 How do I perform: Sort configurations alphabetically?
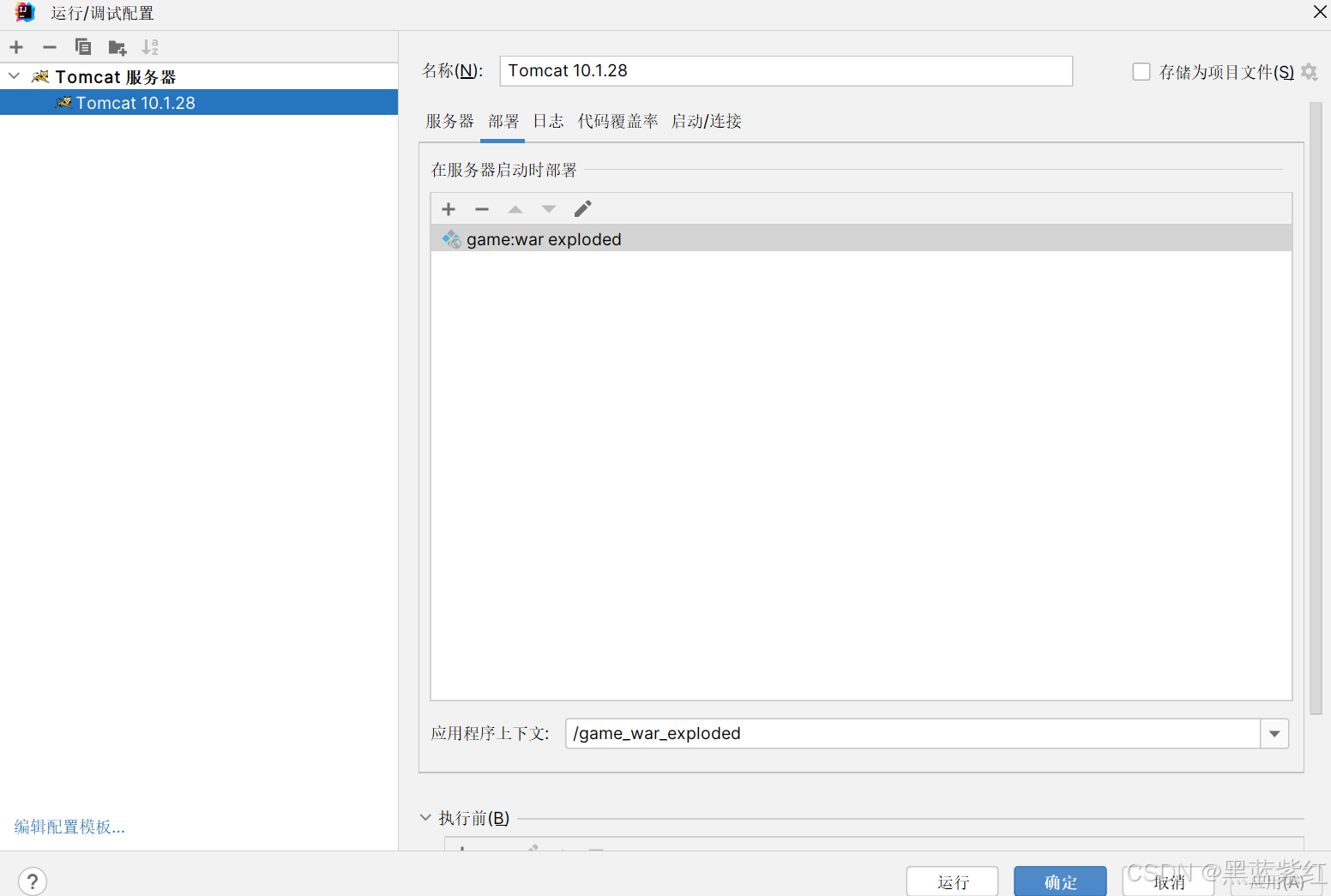point(150,47)
